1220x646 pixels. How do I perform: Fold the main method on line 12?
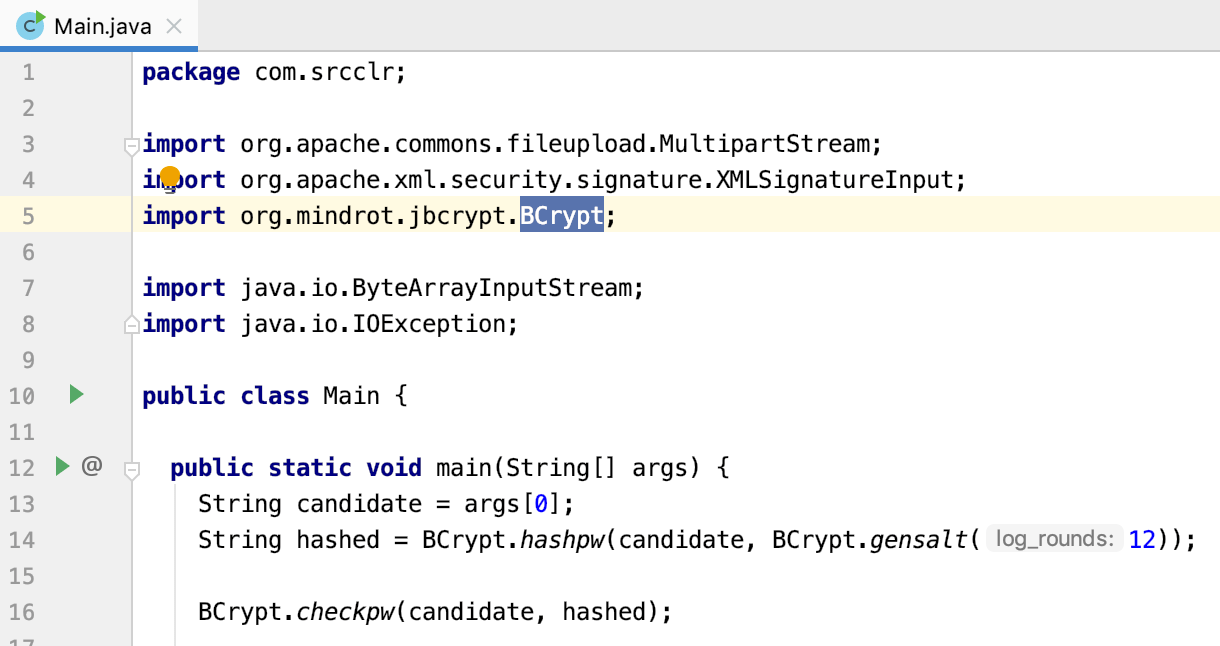click(131, 468)
